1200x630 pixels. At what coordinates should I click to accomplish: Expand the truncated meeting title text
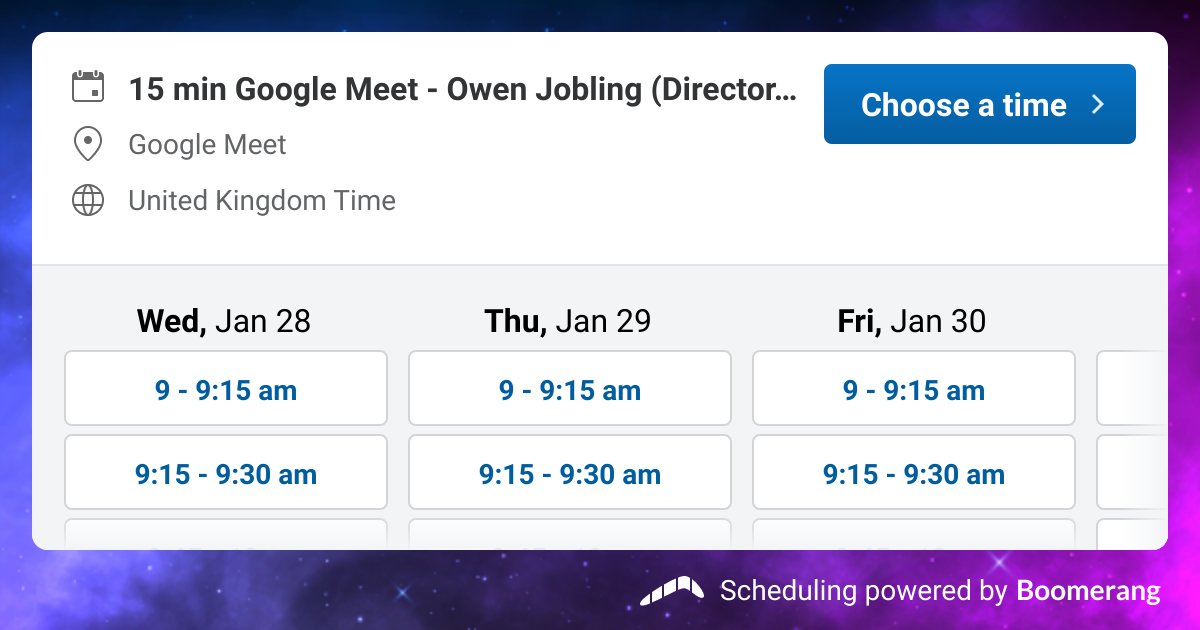[x=462, y=89]
